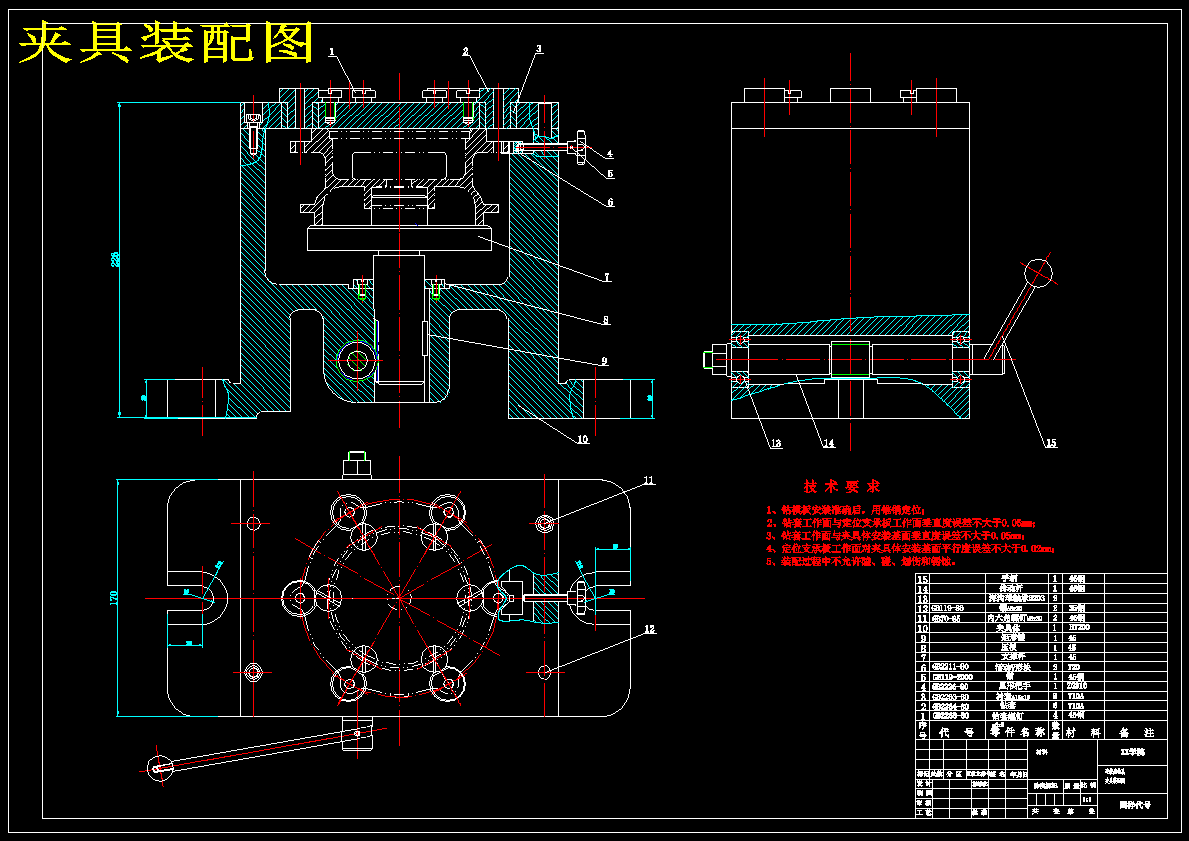Viewport: 1189px width, 841px height.
Task: Select the handle ball knob in the side view
Action: 1039,271
